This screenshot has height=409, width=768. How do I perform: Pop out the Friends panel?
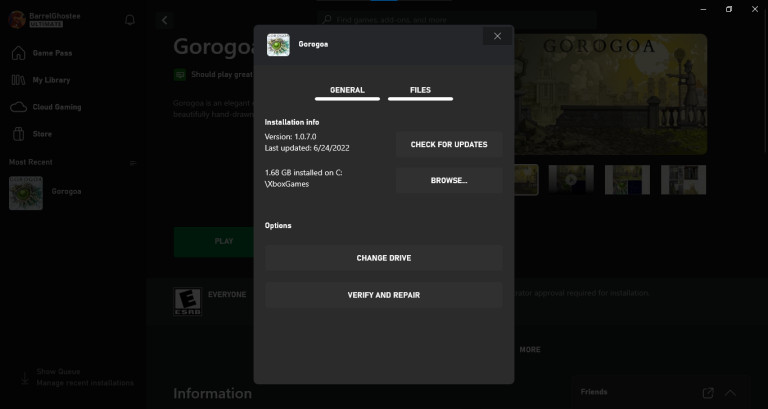[x=708, y=393]
